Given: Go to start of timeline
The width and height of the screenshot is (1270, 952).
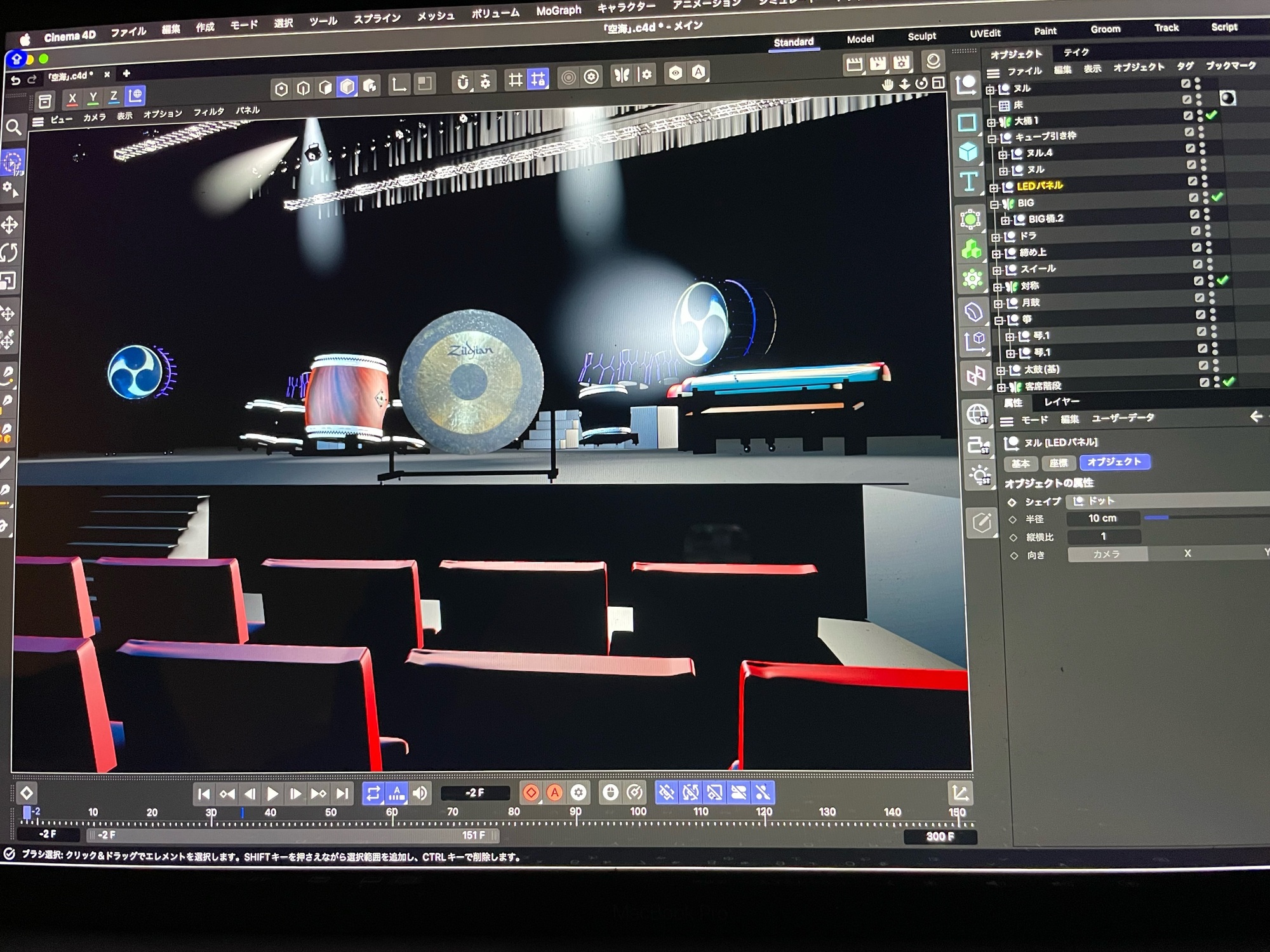Looking at the screenshot, I should click(x=204, y=794).
